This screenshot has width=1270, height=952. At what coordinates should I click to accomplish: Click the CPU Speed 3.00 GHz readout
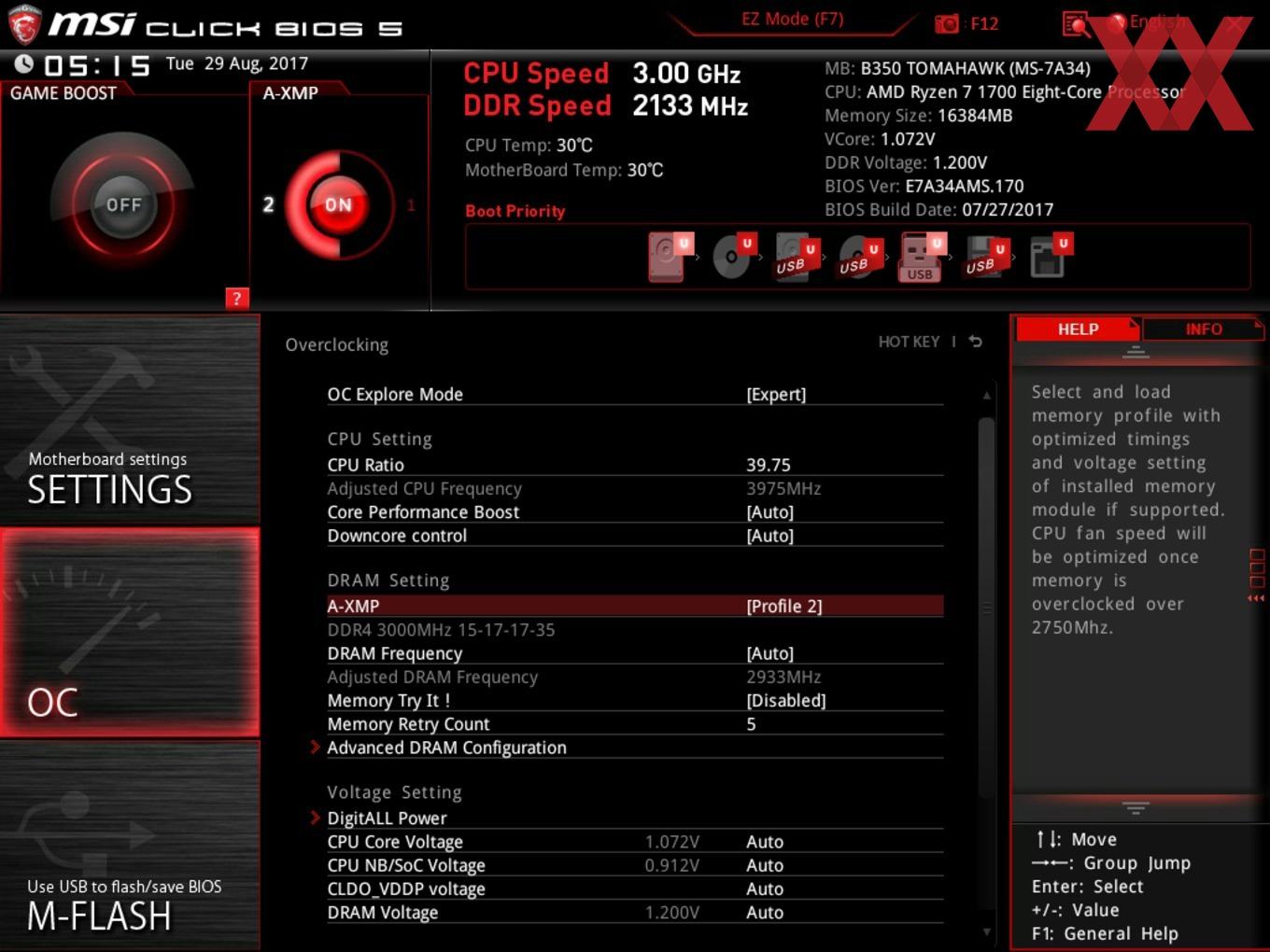pos(602,73)
